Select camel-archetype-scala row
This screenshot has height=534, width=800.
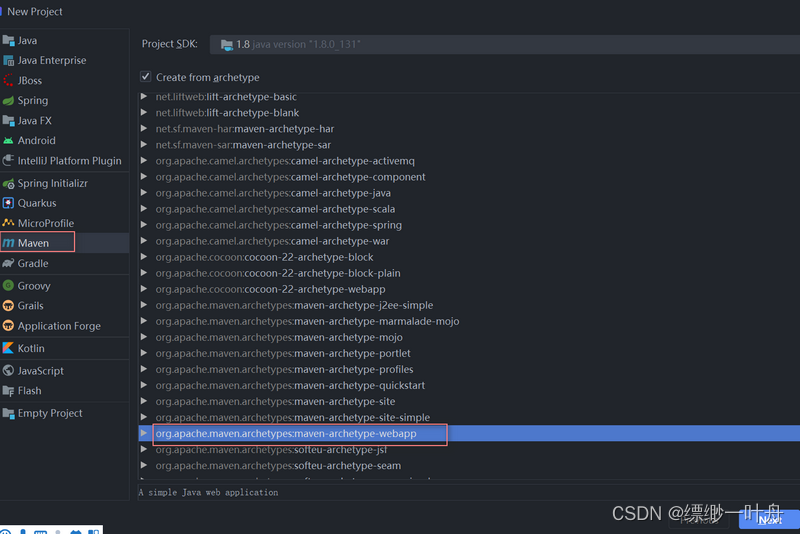pyautogui.click(x=469, y=209)
